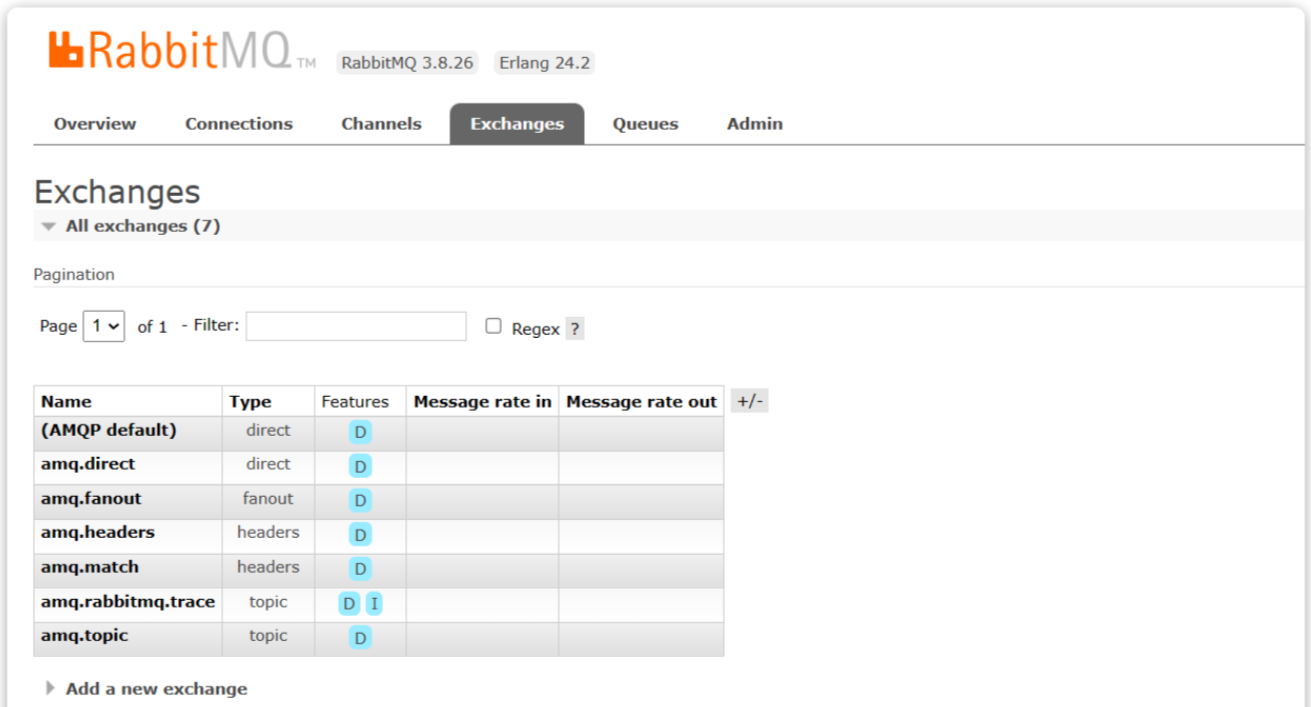Enable the Regex checkbox
This screenshot has height=707, width=1311.
pyautogui.click(x=493, y=326)
